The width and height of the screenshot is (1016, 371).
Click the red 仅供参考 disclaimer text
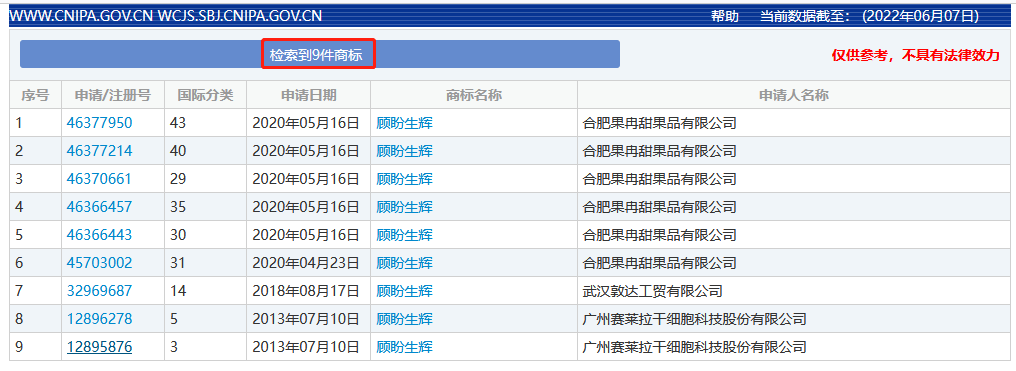click(916, 56)
